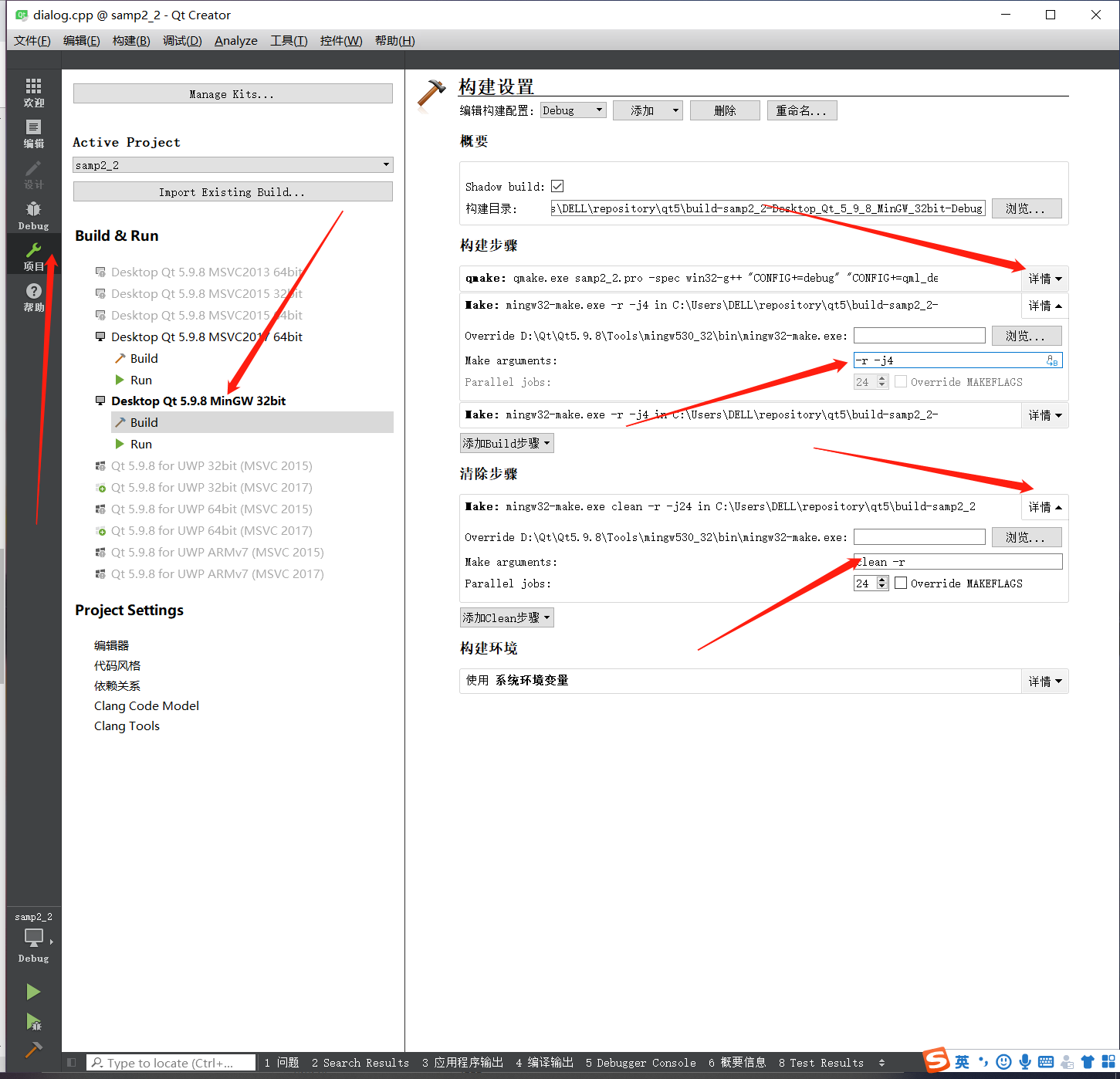Open Debug mode in left sidebar

[33, 215]
